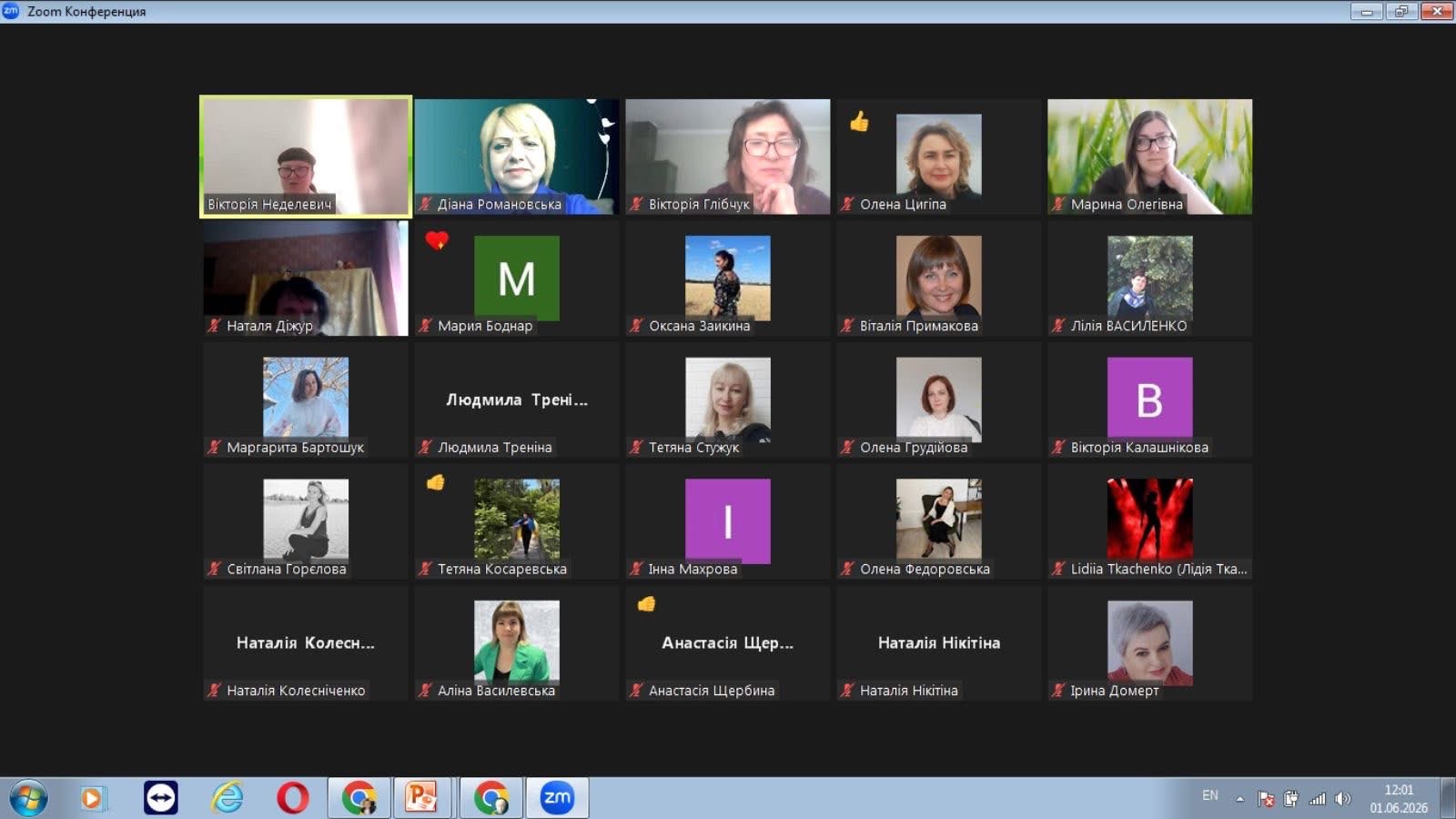Select Вікторія Неделевич video tile
The width and height of the screenshot is (1456, 819).
coord(306,157)
